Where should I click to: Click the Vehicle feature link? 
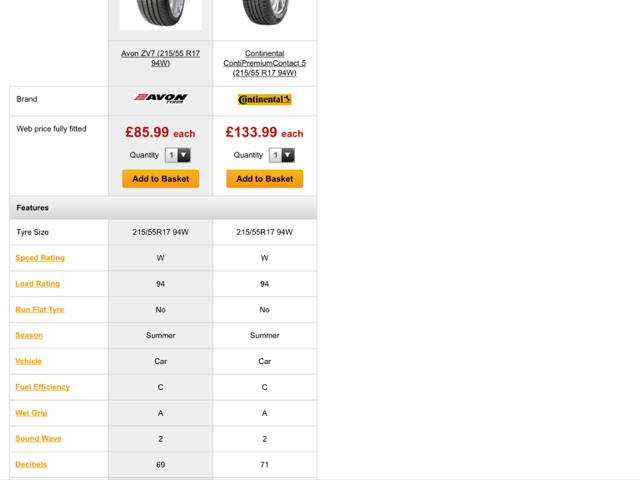(x=29, y=361)
